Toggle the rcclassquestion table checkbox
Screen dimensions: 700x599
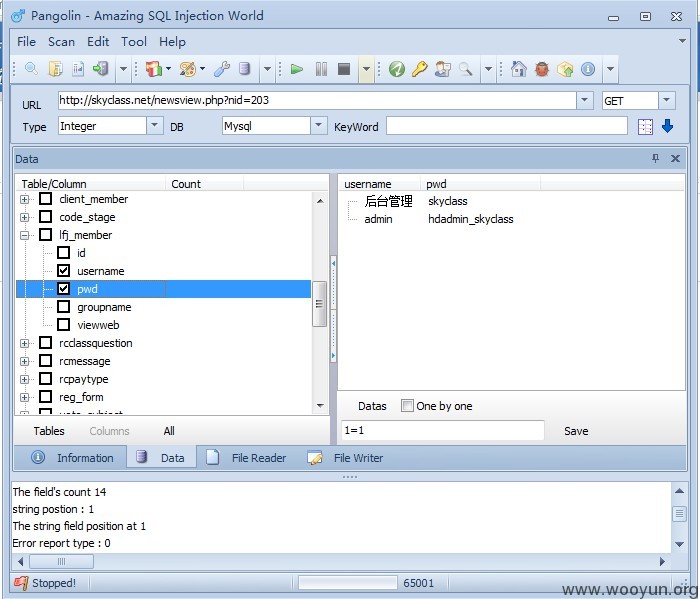point(46,343)
